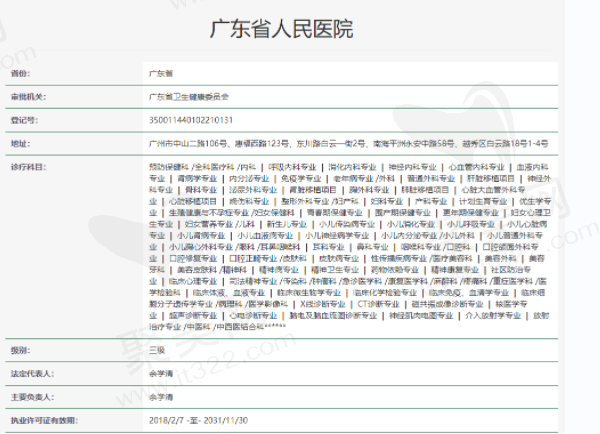Click the 青春期保健专业 entry
Viewport: 600px width, 434px height.
point(334,213)
